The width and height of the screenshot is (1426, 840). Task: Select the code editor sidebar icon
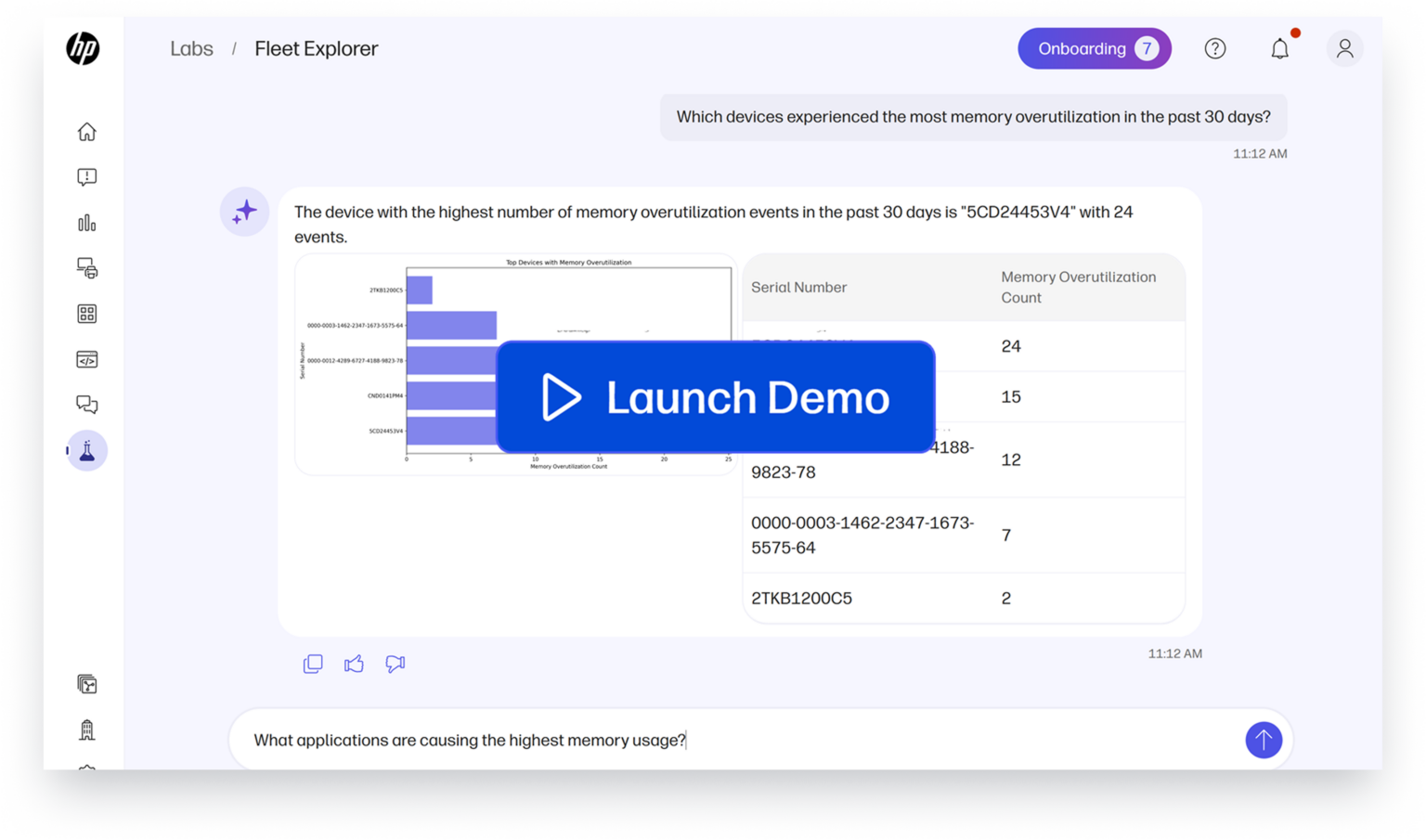point(86,358)
